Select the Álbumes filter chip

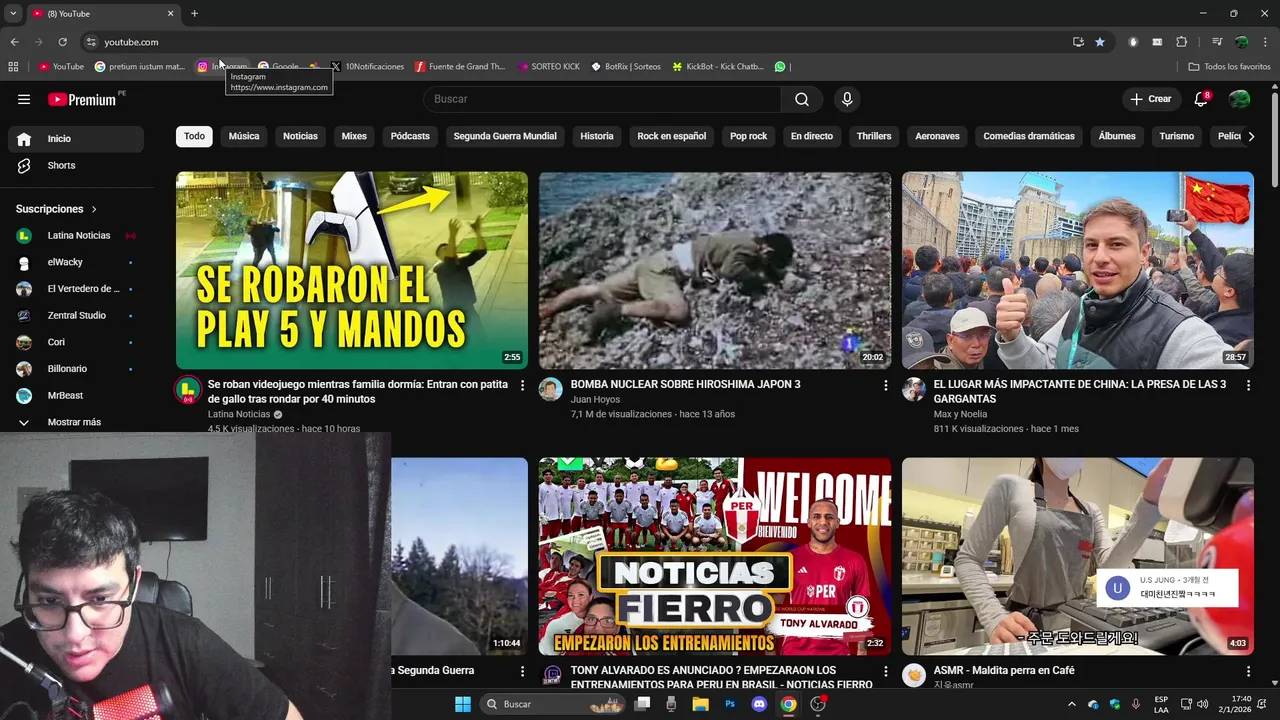(x=1117, y=136)
